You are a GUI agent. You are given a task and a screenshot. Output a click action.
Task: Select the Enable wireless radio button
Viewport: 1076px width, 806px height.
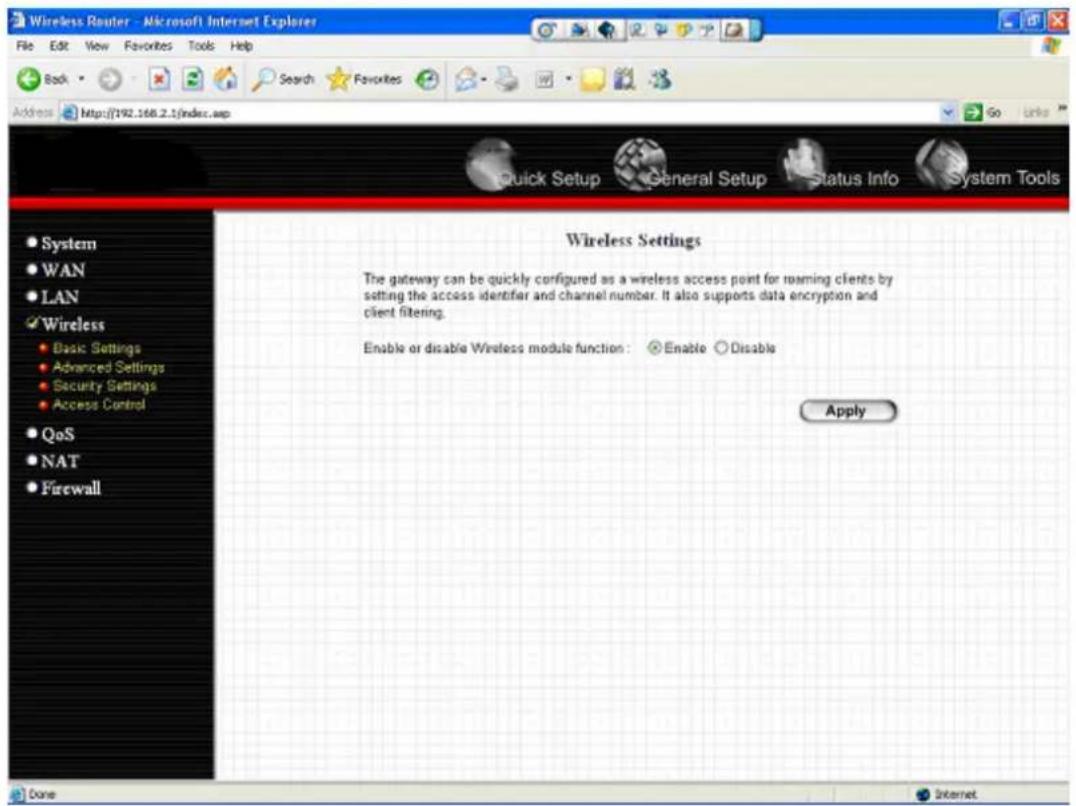click(x=654, y=348)
